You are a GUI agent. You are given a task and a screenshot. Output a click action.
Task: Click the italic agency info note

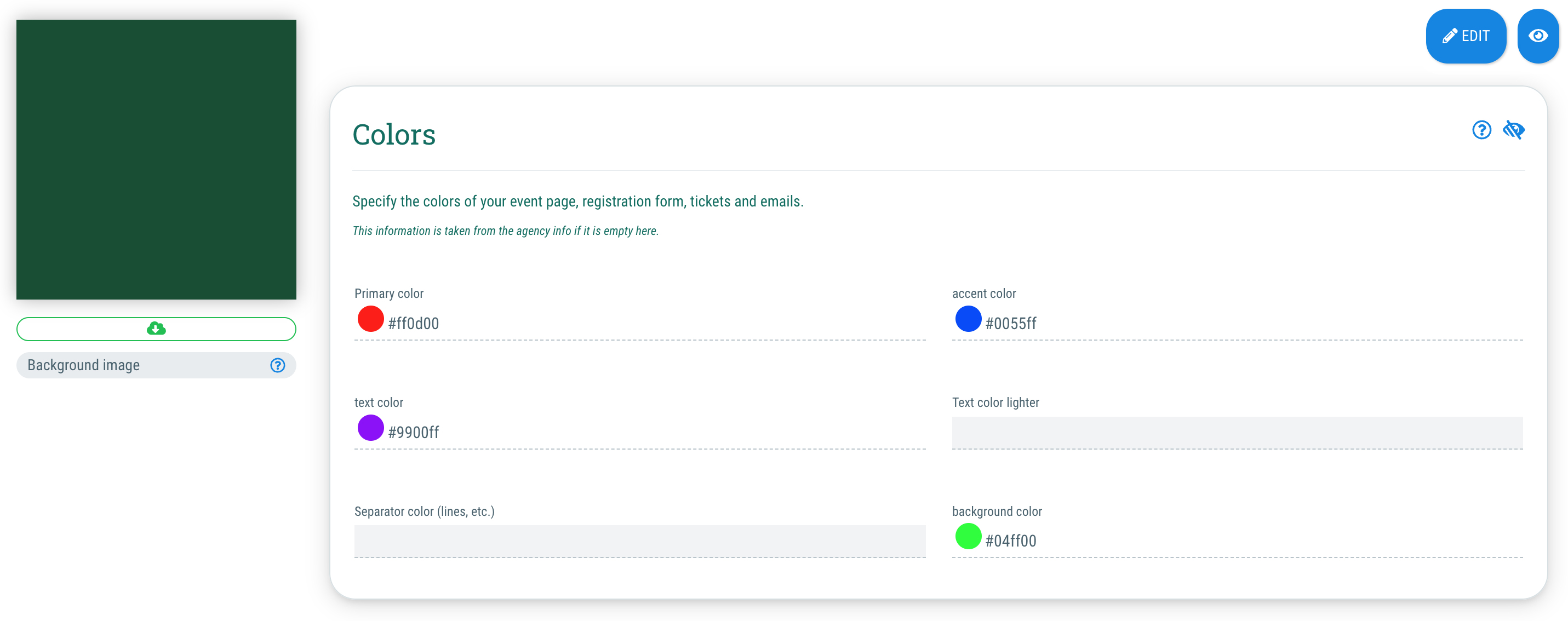[x=505, y=231]
